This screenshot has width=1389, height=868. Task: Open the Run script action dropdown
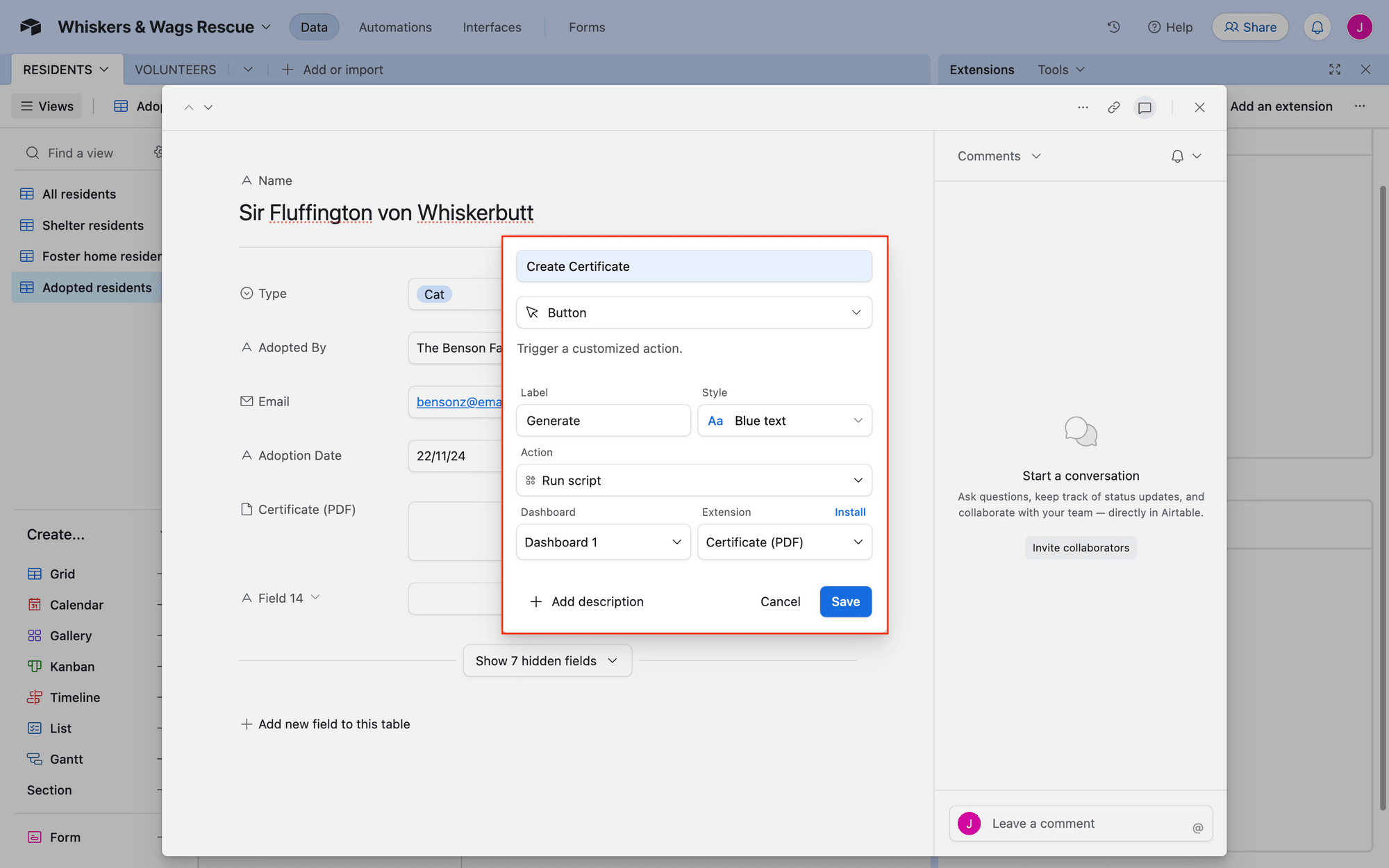pos(693,480)
